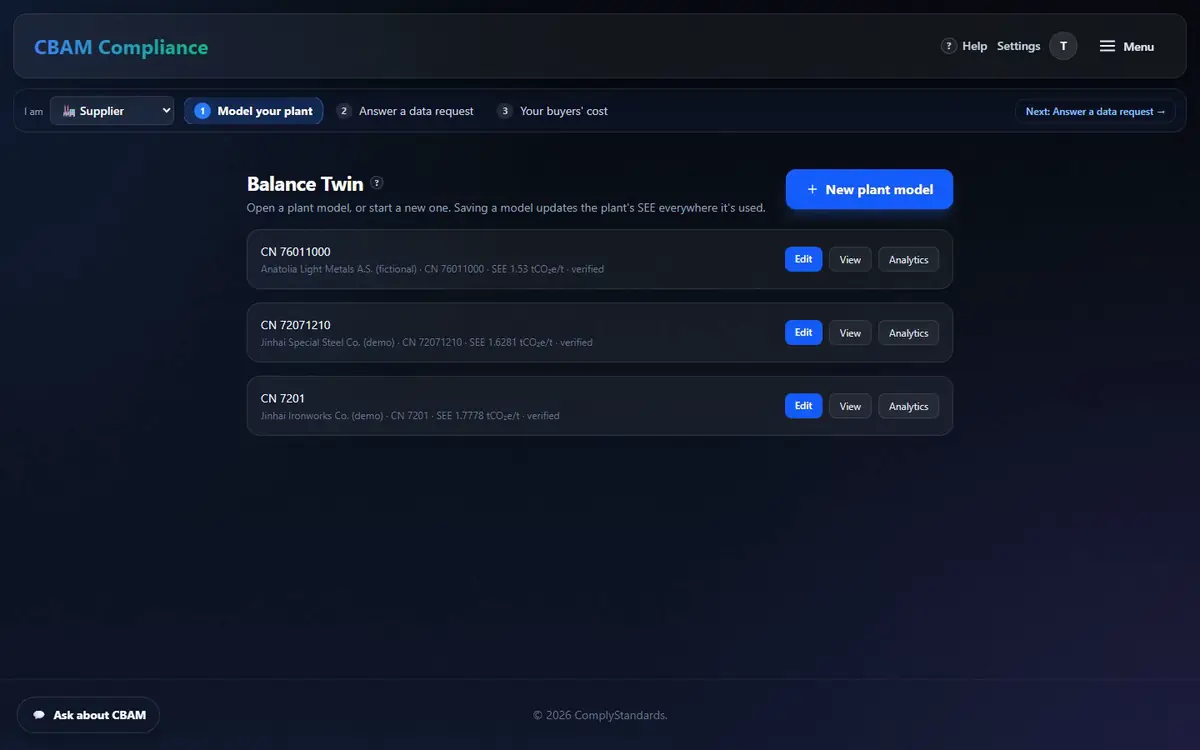Click the Anatolia Light Metals A.S. description
This screenshot has height=750, width=1200.
click(432, 269)
